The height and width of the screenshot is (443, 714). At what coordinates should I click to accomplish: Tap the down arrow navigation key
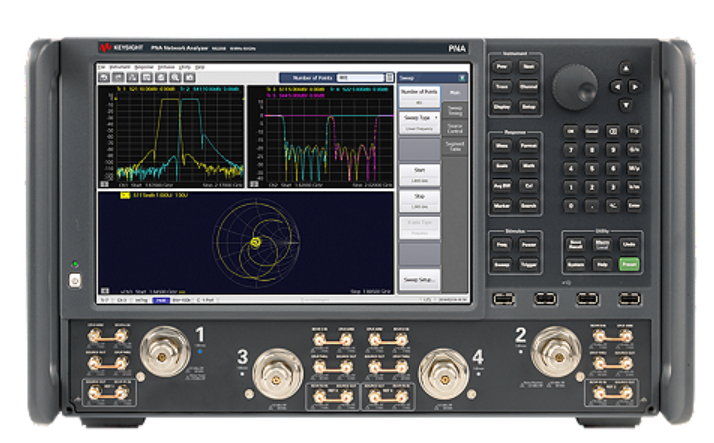click(x=626, y=105)
